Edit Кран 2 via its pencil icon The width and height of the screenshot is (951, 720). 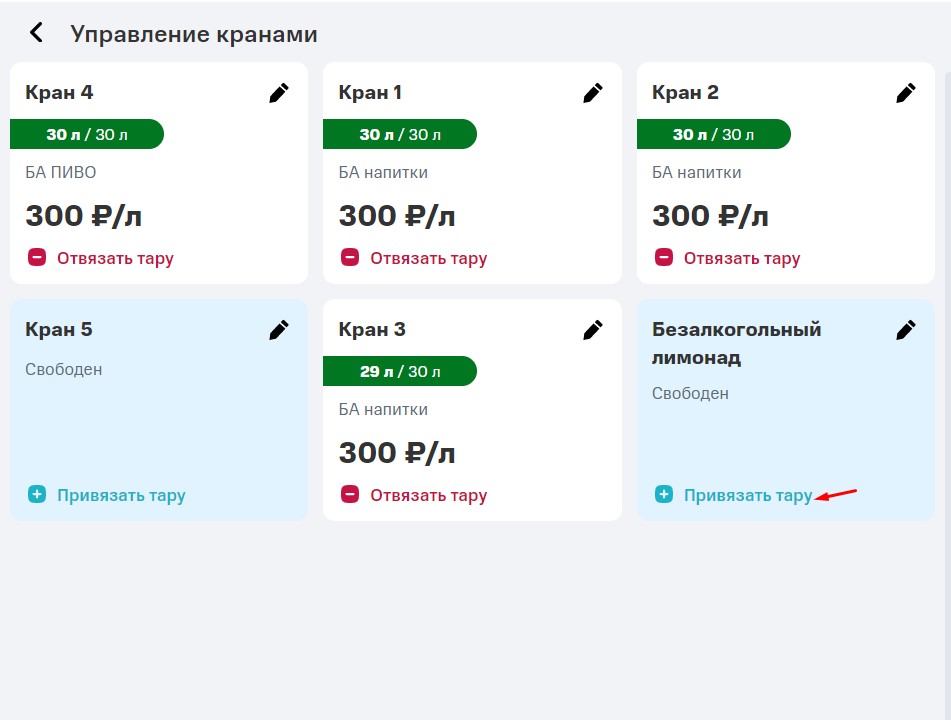(x=906, y=92)
